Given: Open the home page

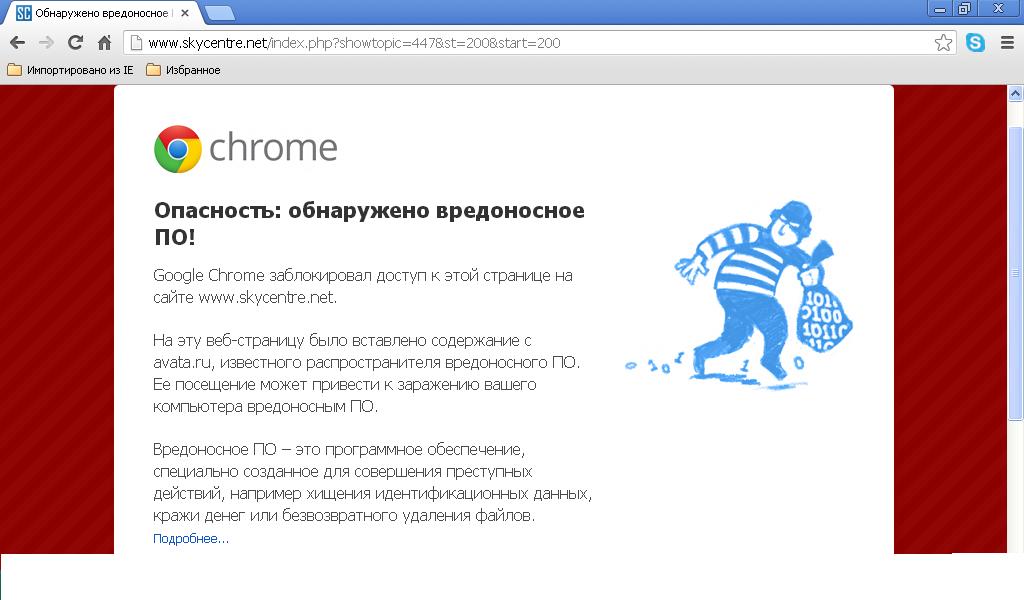Looking at the screenshot, I should (104, 43).
